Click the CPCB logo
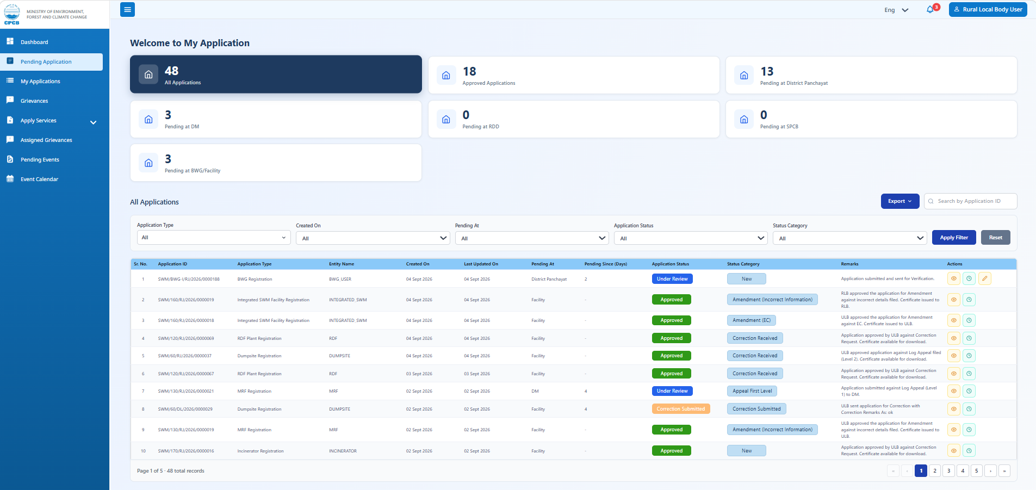Viewport: 1036px width, 490px height. (x=12, y=13)
